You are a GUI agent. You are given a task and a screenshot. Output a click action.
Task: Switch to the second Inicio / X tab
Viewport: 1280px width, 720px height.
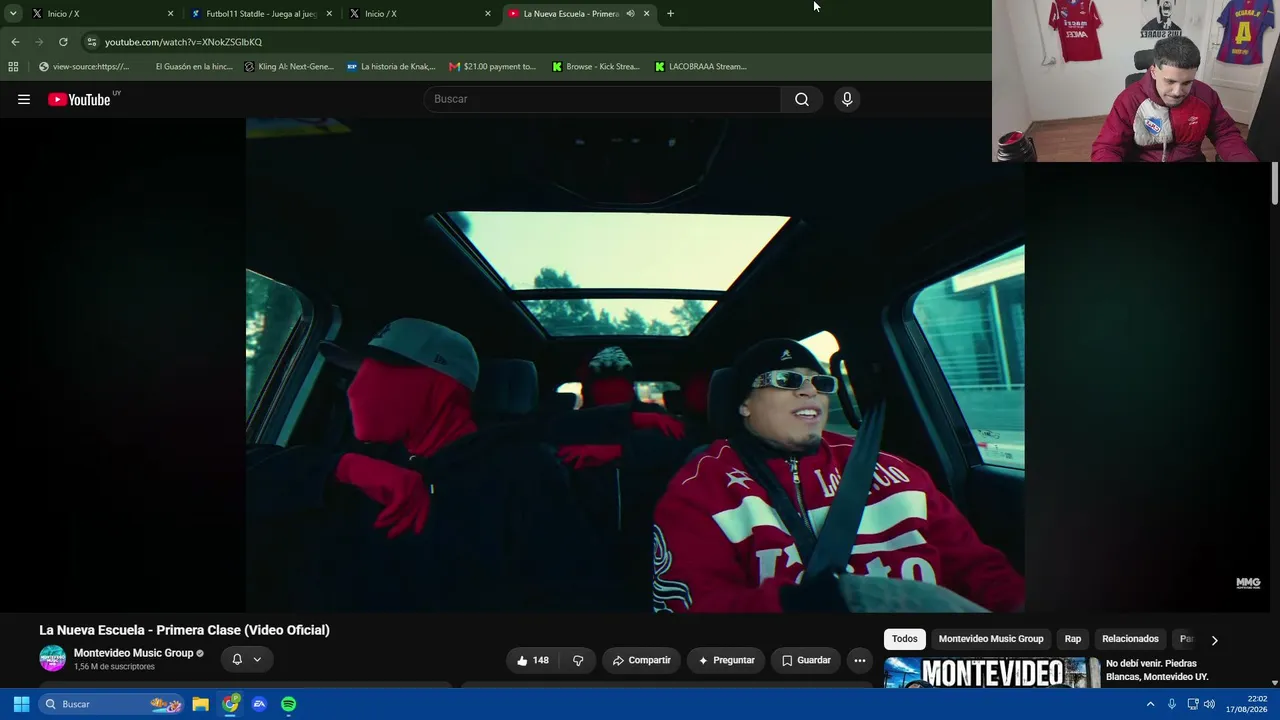point(419,14)
